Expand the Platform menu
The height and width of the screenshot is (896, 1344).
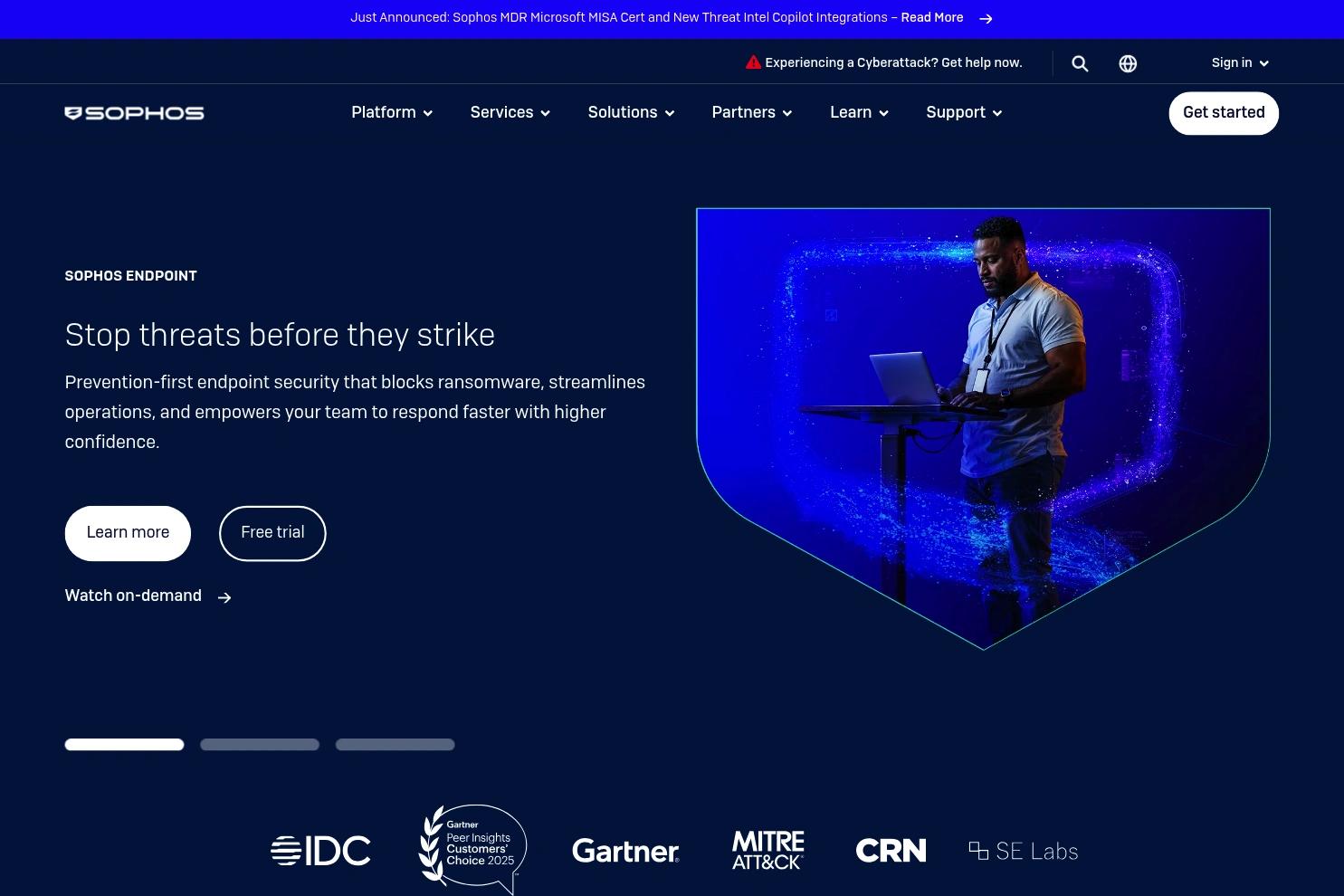tap(392, 113)
